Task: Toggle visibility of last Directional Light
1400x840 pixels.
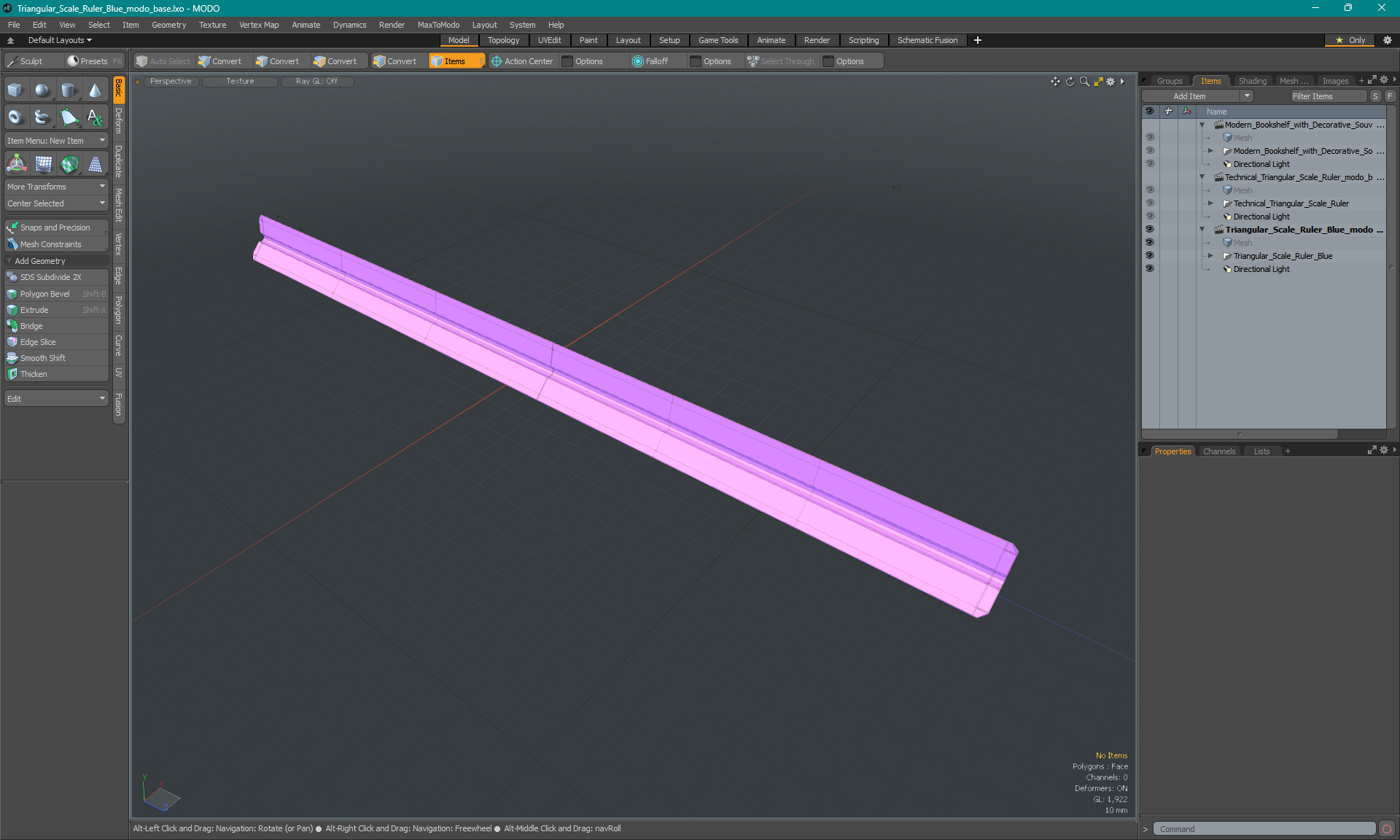Action: click(x=1150, y=269)
